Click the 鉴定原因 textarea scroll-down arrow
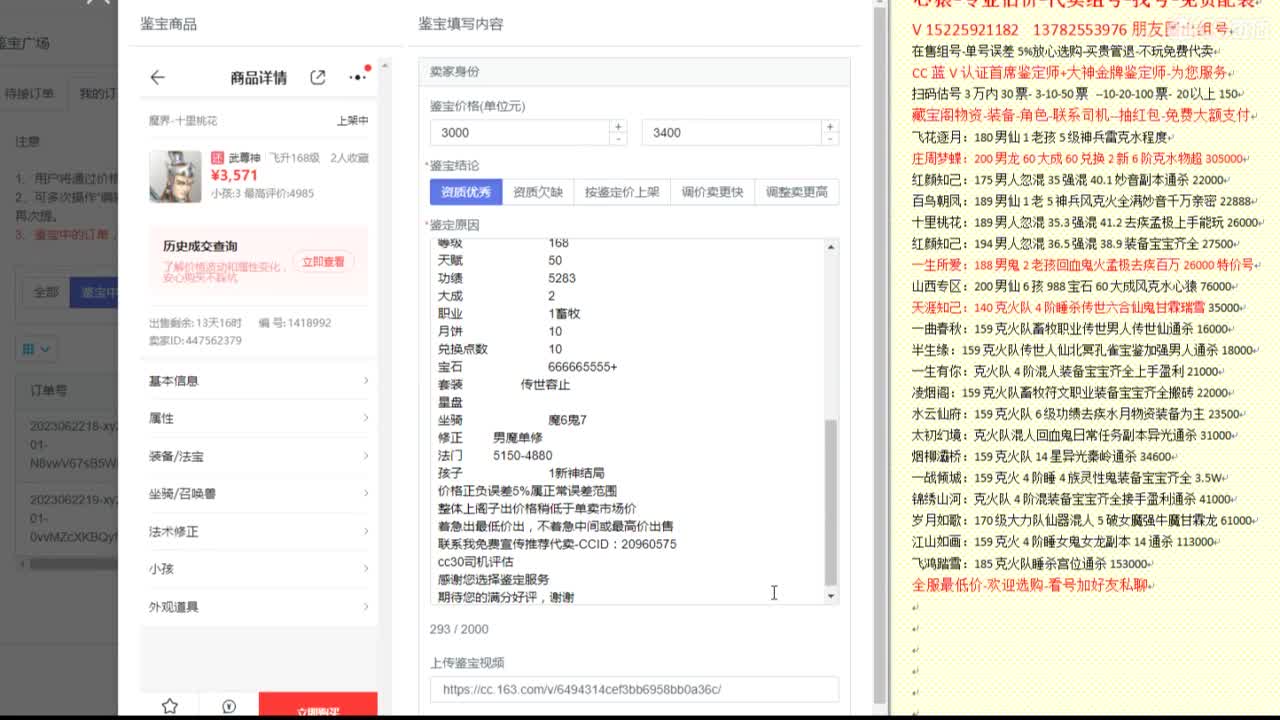The width and height of the screenshot is (1280, 720). coord(831,596)
